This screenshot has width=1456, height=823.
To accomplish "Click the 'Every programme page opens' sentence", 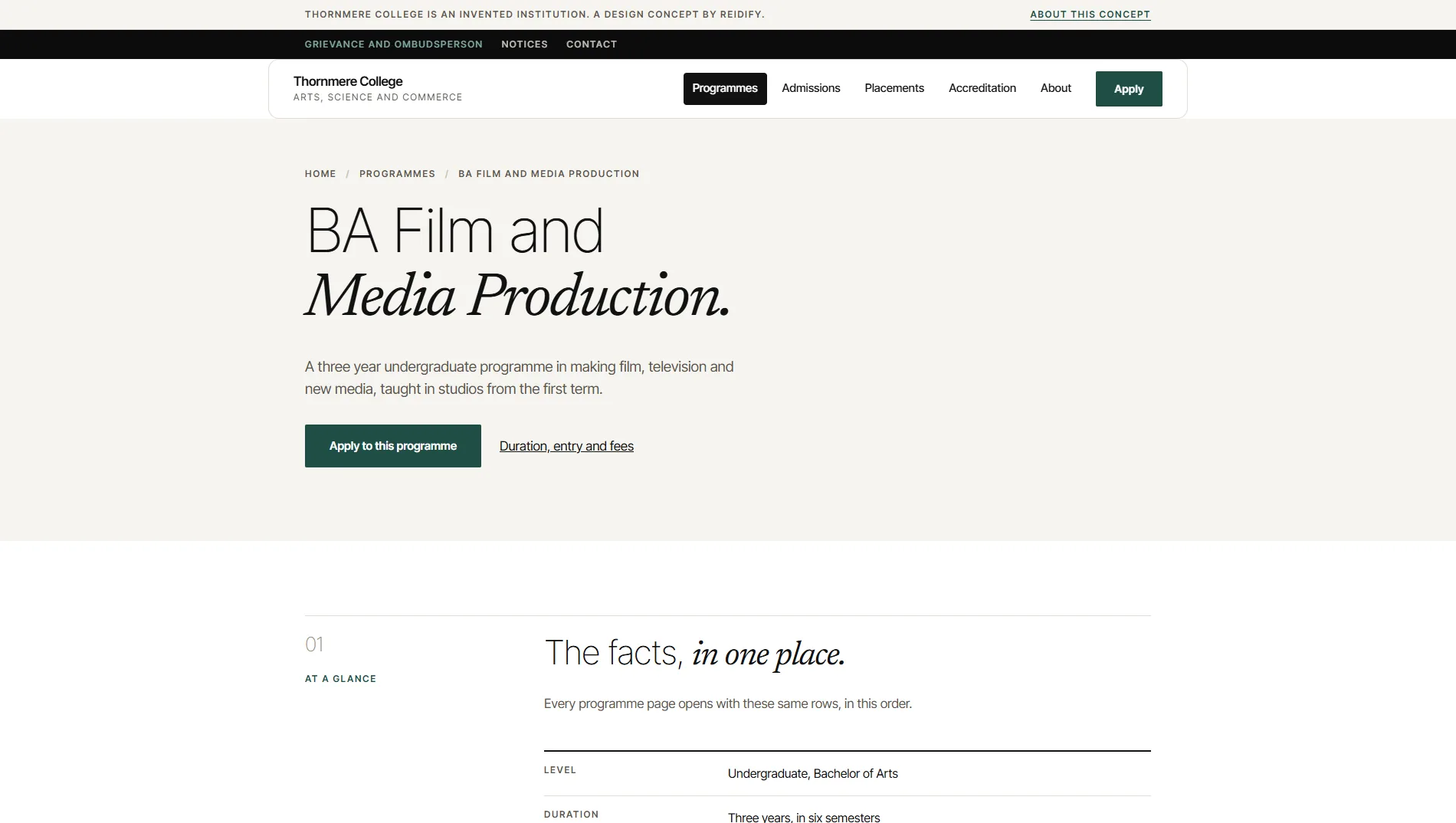I will coord(728,703).
